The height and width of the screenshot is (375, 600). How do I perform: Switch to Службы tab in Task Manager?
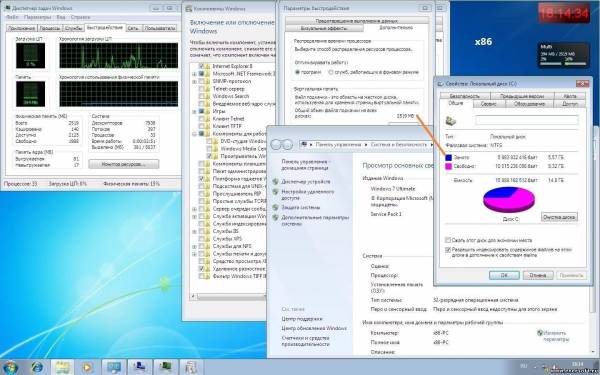tap(73, 28)
